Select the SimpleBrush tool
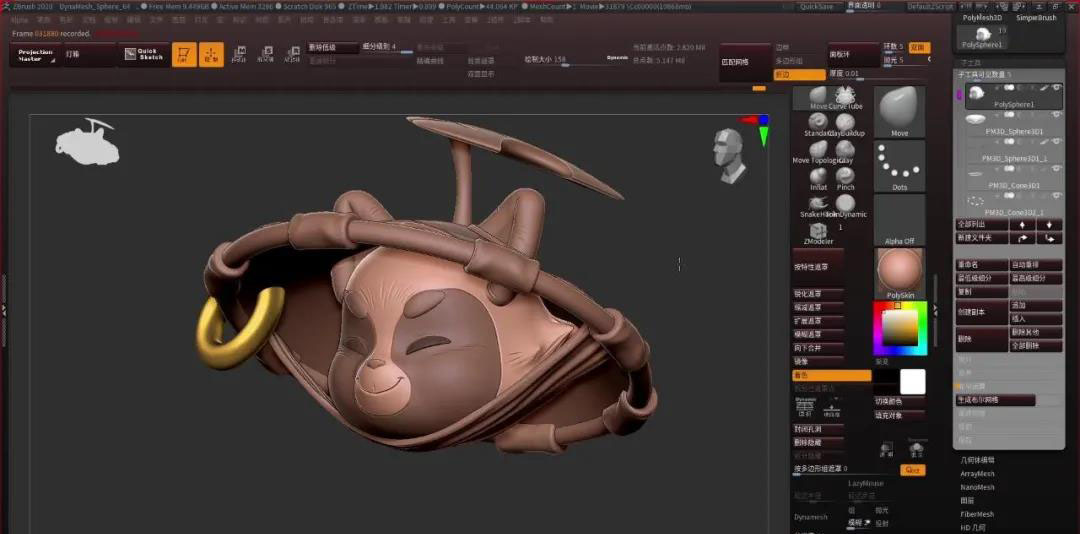The width and height of the screenshot is (1080, 534). [x=1035, y=17]
